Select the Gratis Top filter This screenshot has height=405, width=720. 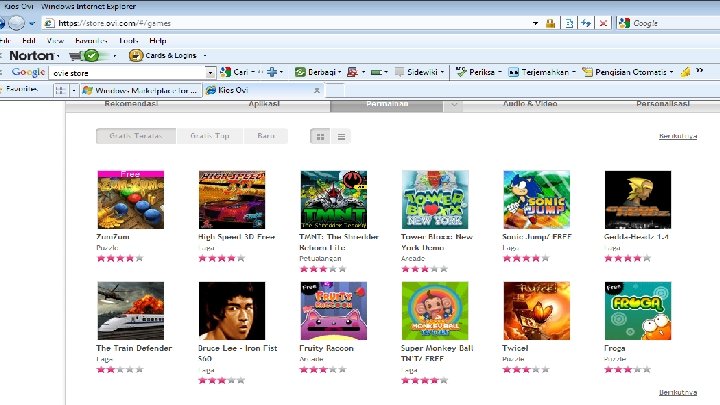[x=210, y=136]
